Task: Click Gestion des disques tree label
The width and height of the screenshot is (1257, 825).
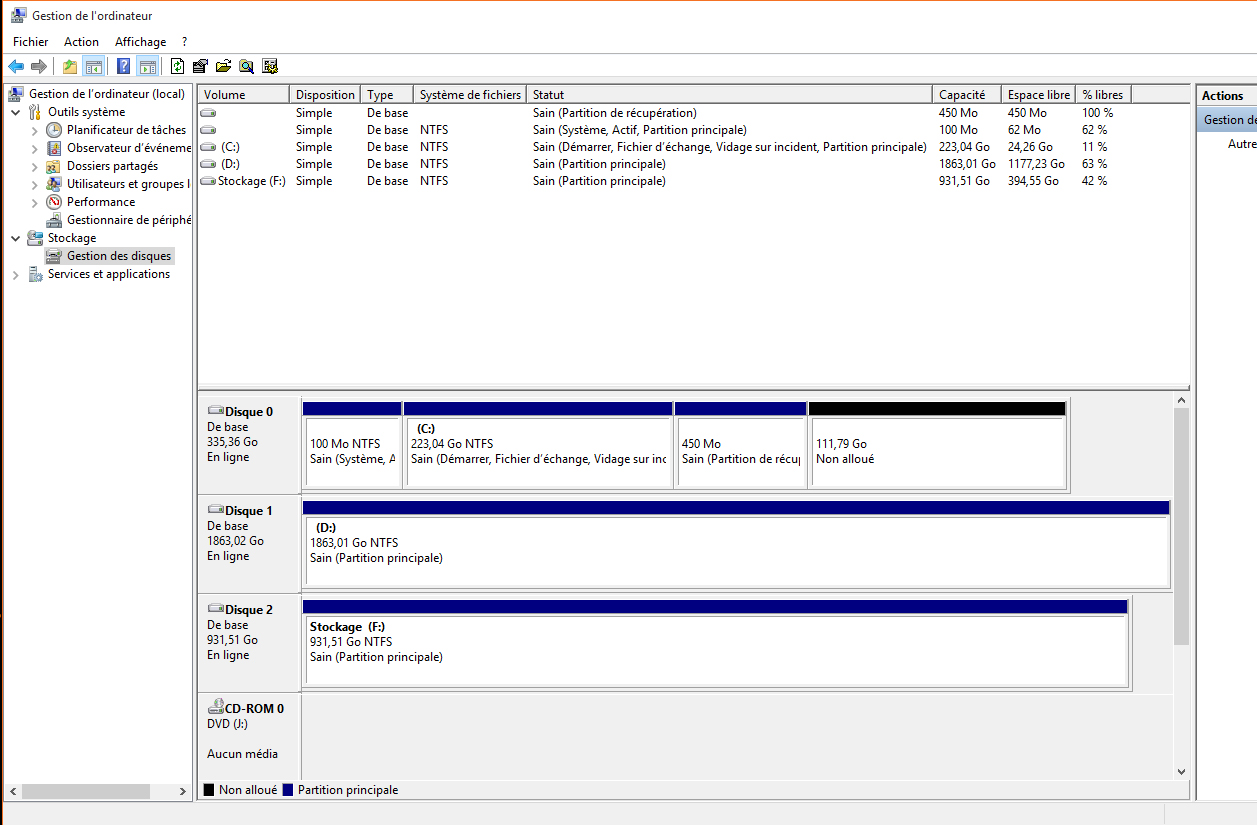Action: pos(119,256)
